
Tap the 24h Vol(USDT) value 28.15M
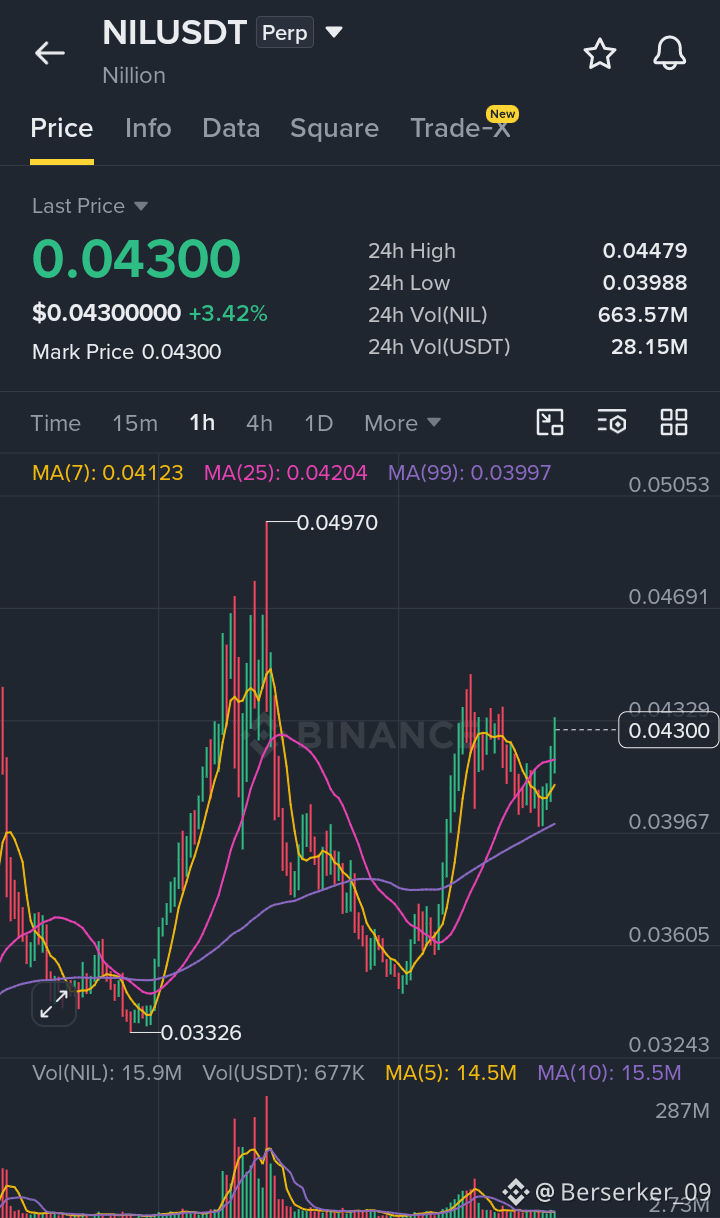tap(649, 347)
